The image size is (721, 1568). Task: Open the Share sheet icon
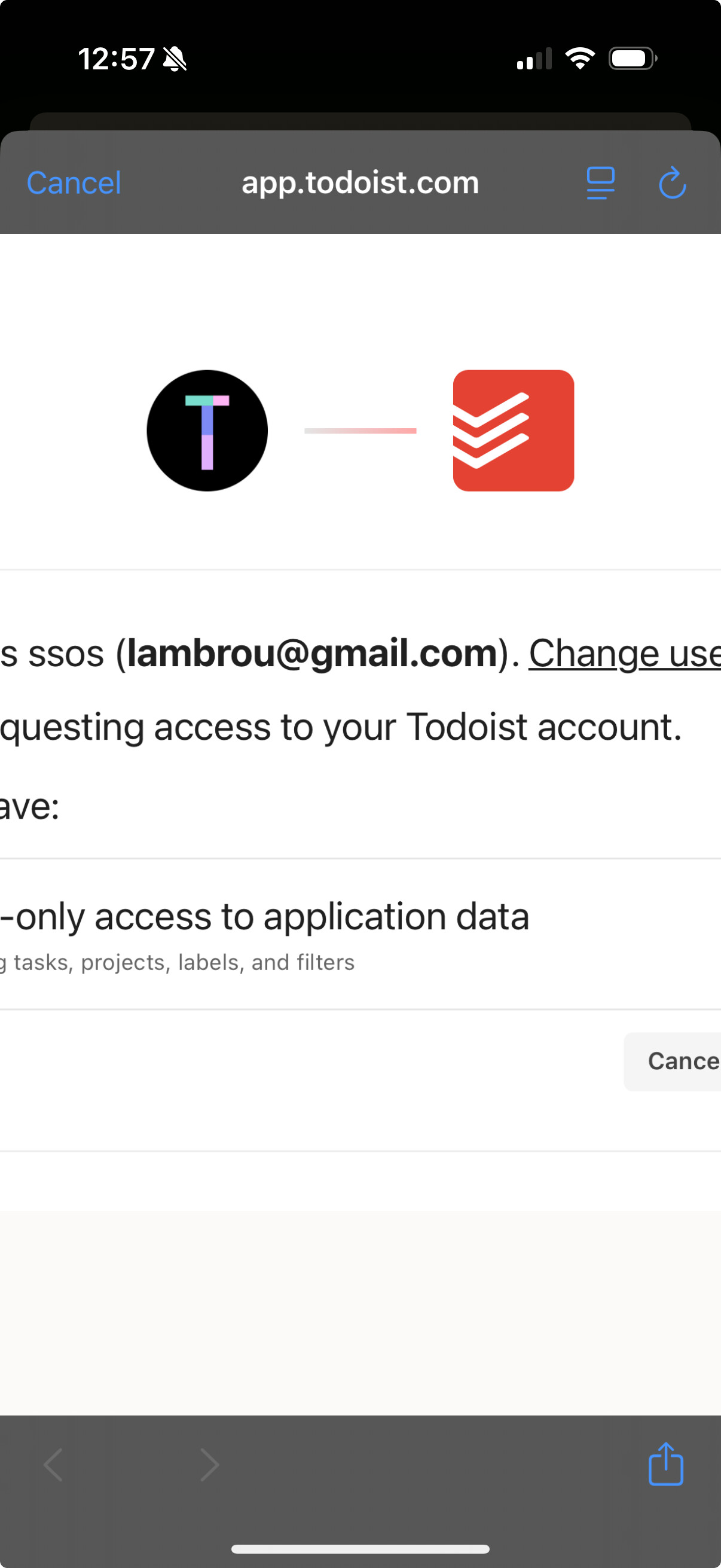tap(665, 1465)
